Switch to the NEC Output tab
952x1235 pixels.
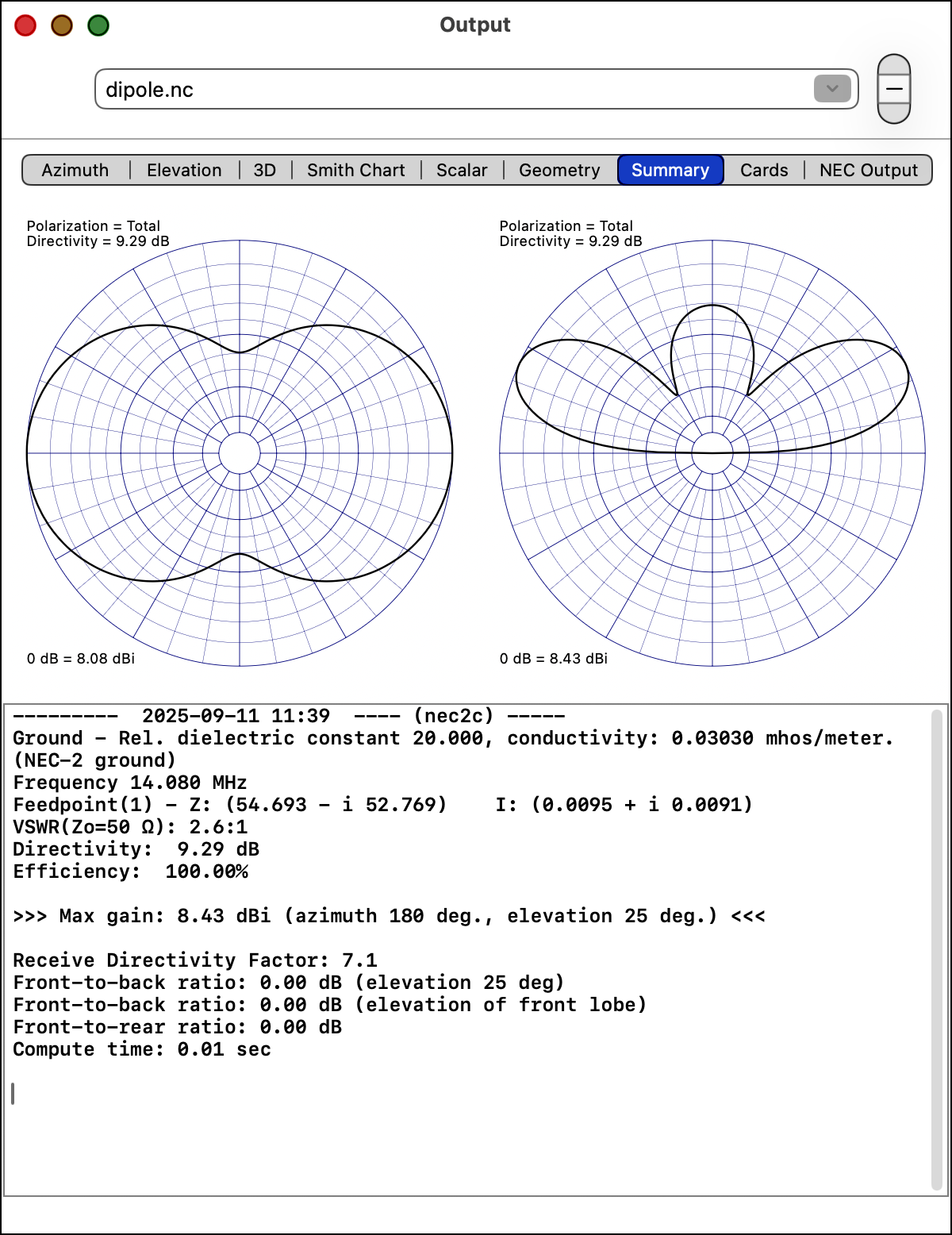(x=868, y=170)
